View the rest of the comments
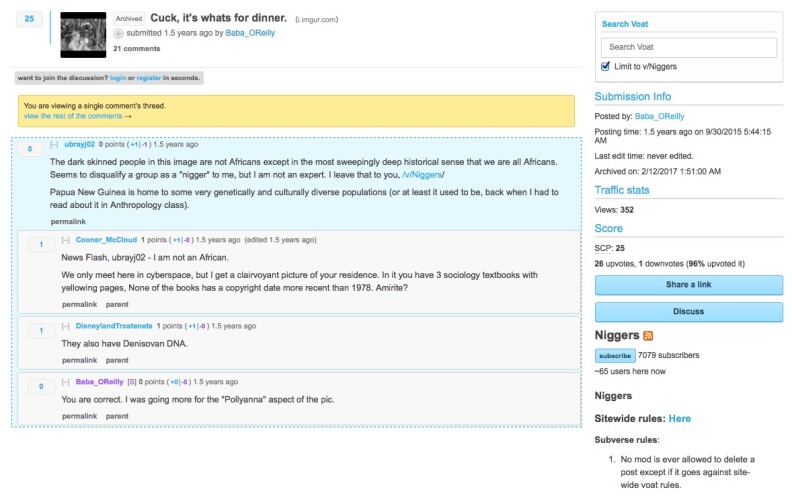This screenshot has width=792, height=496. tap(77, 116)
